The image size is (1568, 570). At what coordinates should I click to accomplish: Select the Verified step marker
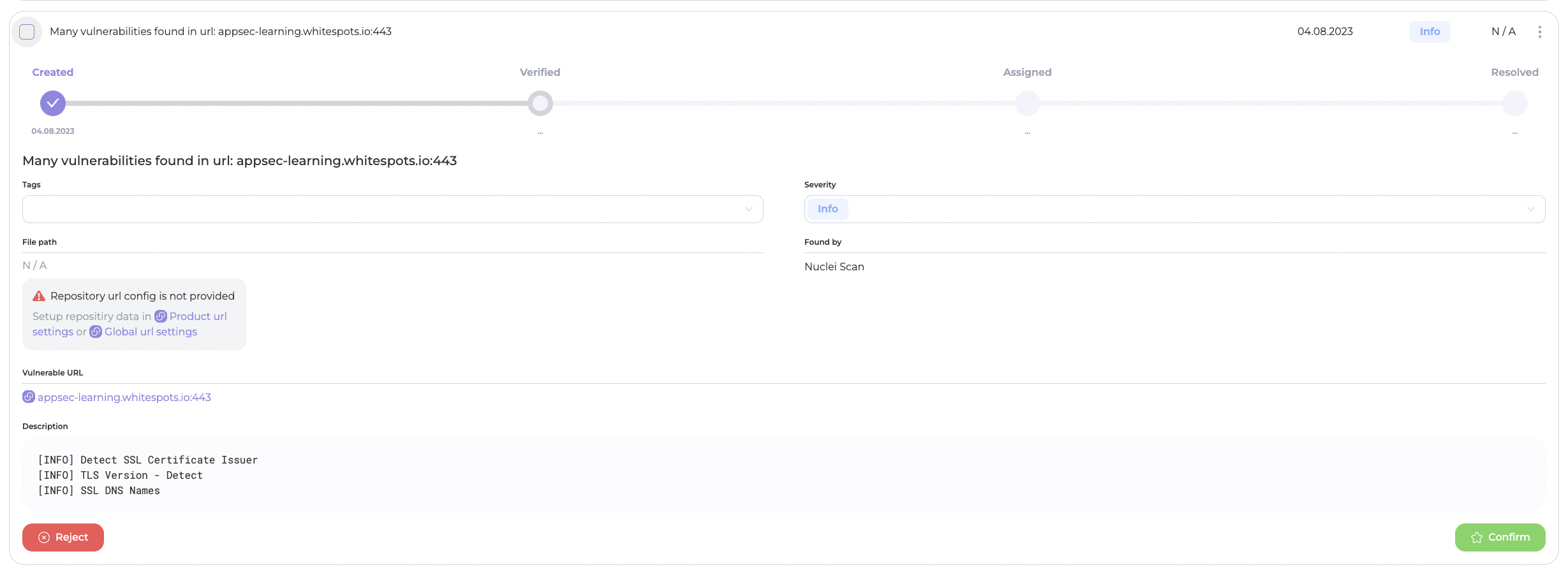click(540, 103)
